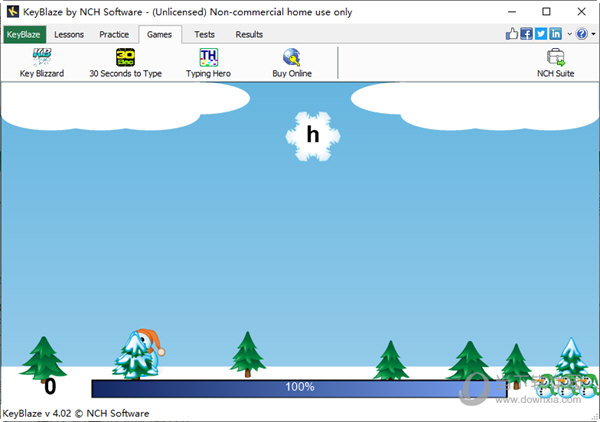Share on Twitter icon
Viewport: 600px width, 422px height.
click(x=541, y=34)
